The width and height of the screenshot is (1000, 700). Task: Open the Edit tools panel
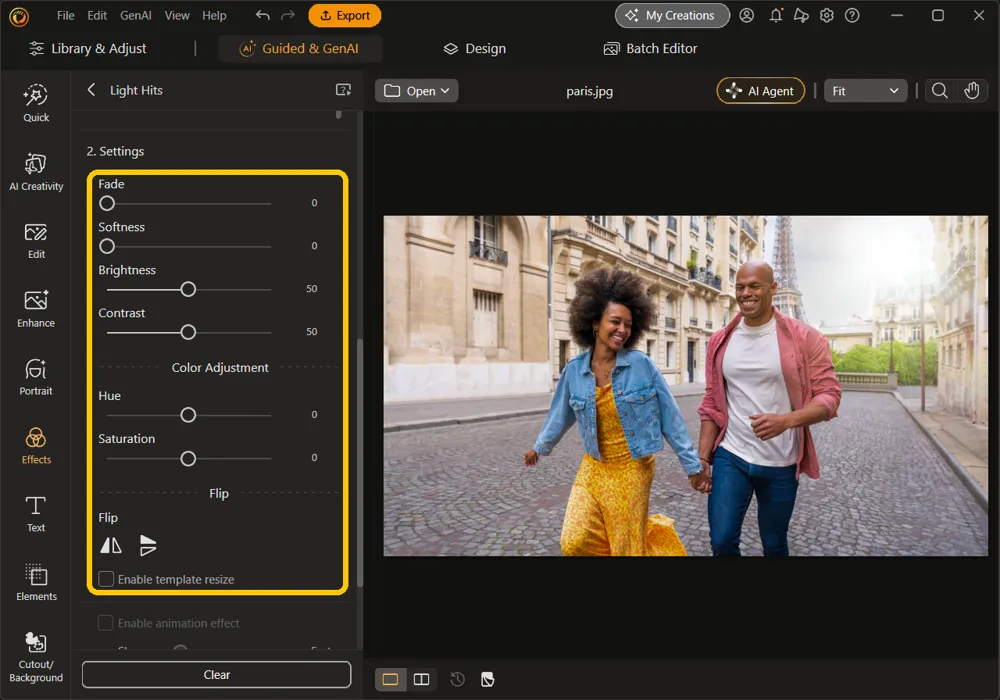pyautogui.click(x=36, y=241)
